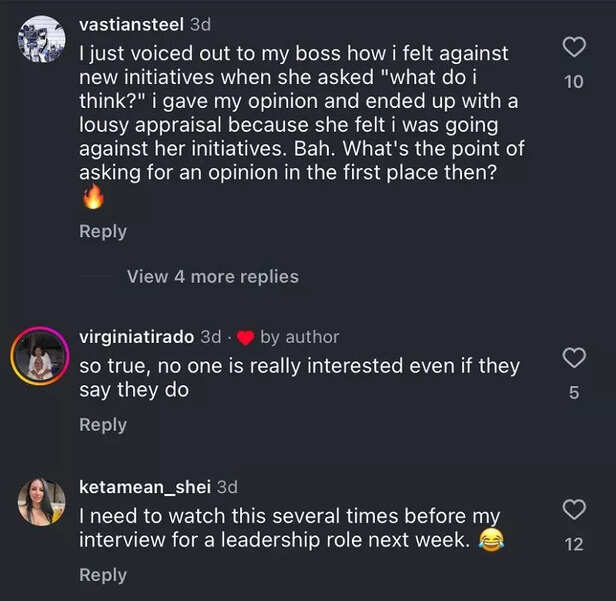The image size is (616, 601).
Task: Reply to virginiatirado's comment
Action: pyautogui.click(x=103, y=424)
